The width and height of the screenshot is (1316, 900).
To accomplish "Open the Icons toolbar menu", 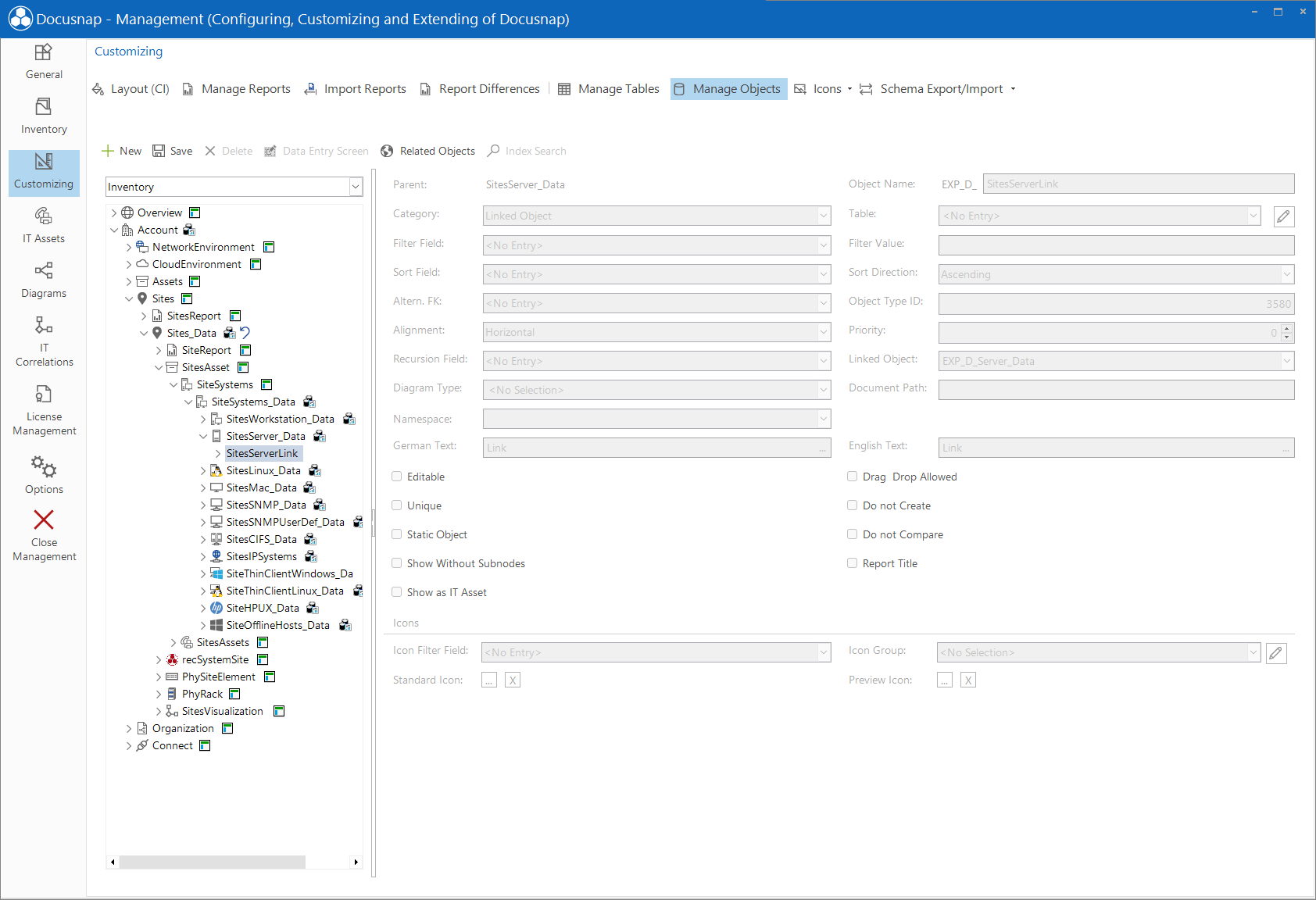I will [823, 89].
